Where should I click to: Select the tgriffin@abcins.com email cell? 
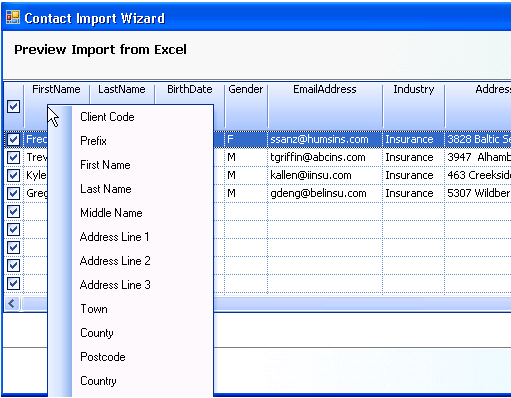(325, 157)
